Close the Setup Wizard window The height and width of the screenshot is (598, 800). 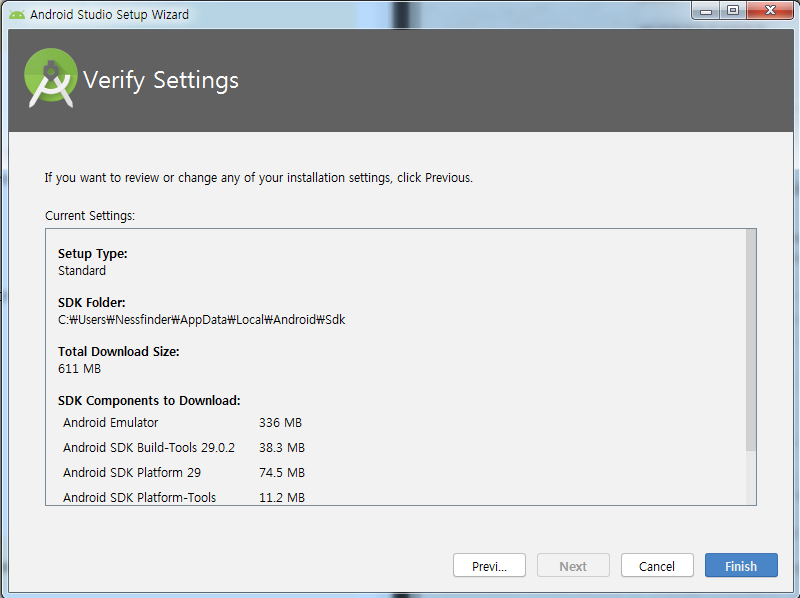[770, 11]
